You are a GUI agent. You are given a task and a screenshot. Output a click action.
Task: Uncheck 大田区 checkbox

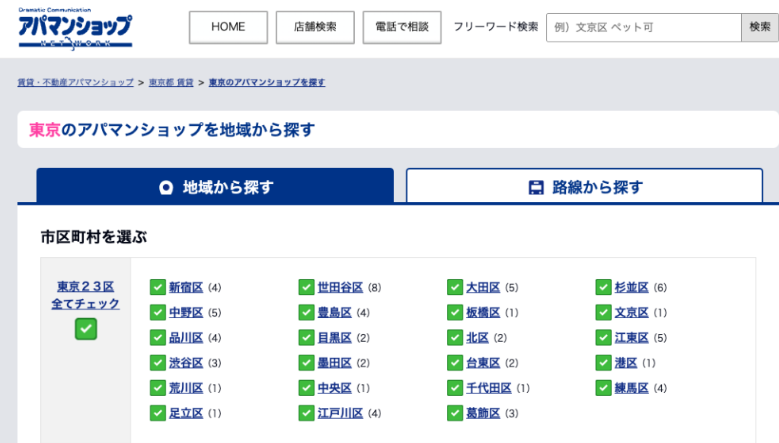click(x=455, y=287)
